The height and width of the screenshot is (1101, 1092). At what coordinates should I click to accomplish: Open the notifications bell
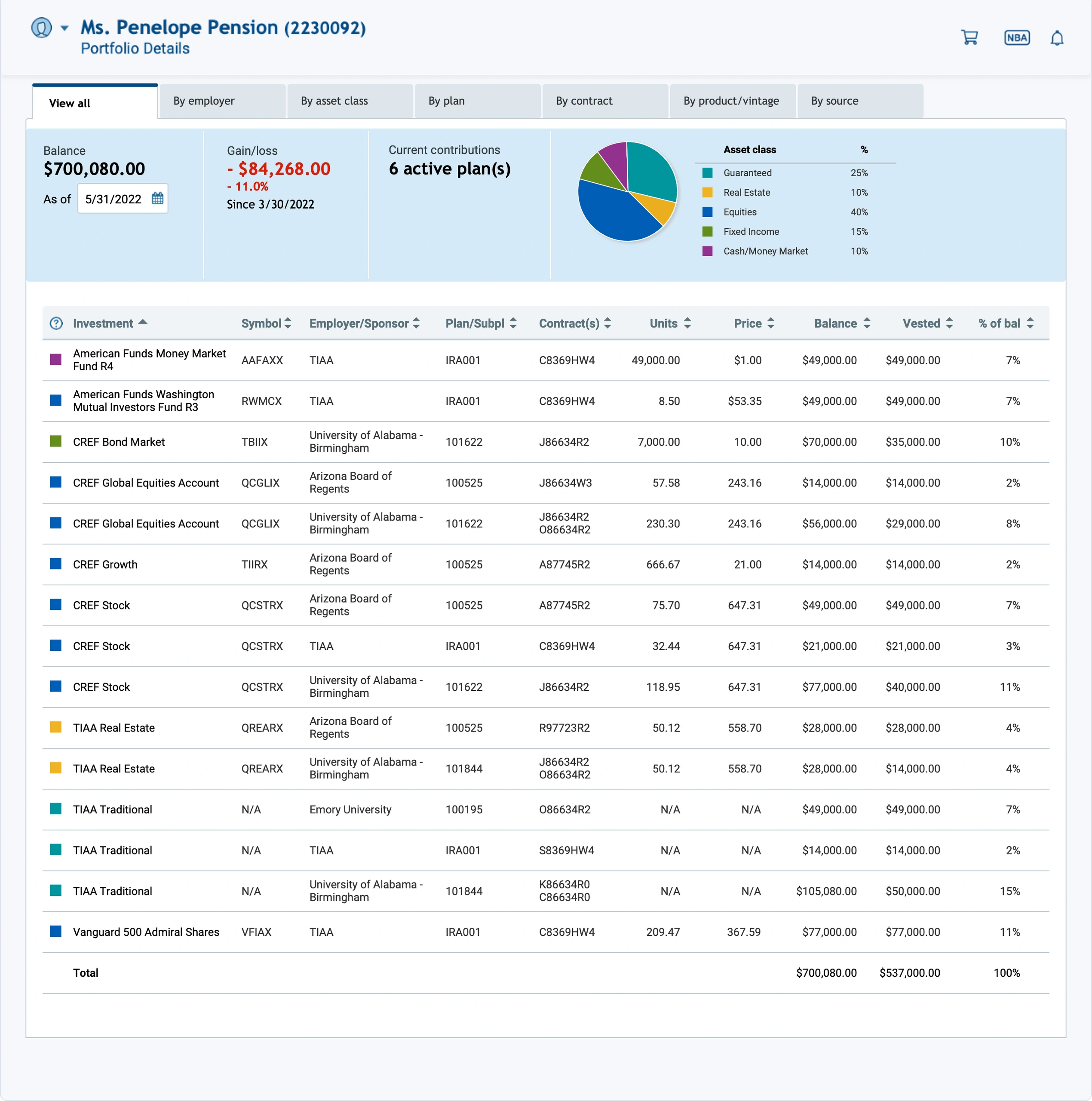pyautogui.click(x=1057, y=38)
